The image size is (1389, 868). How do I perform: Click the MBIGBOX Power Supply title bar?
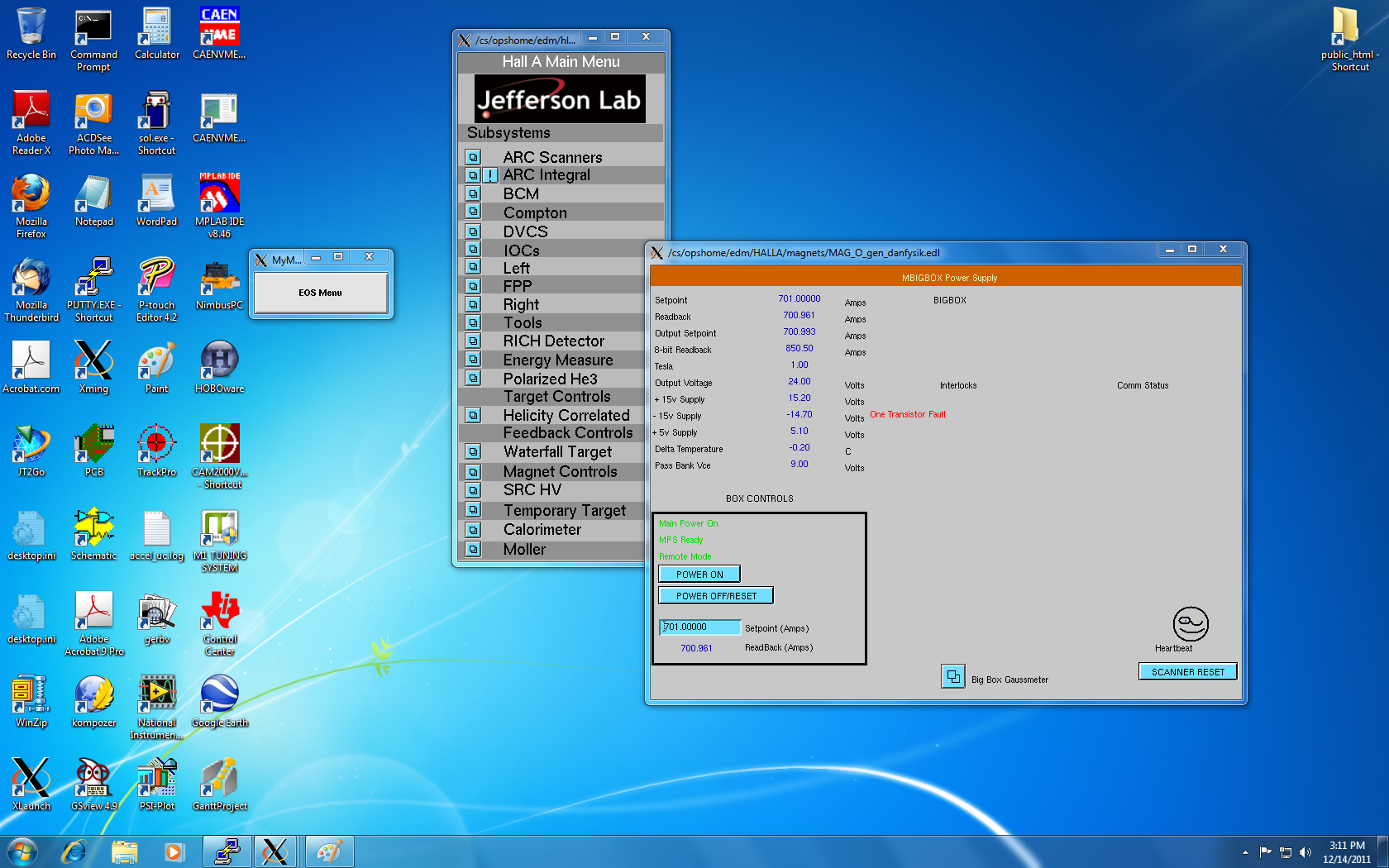946,277
